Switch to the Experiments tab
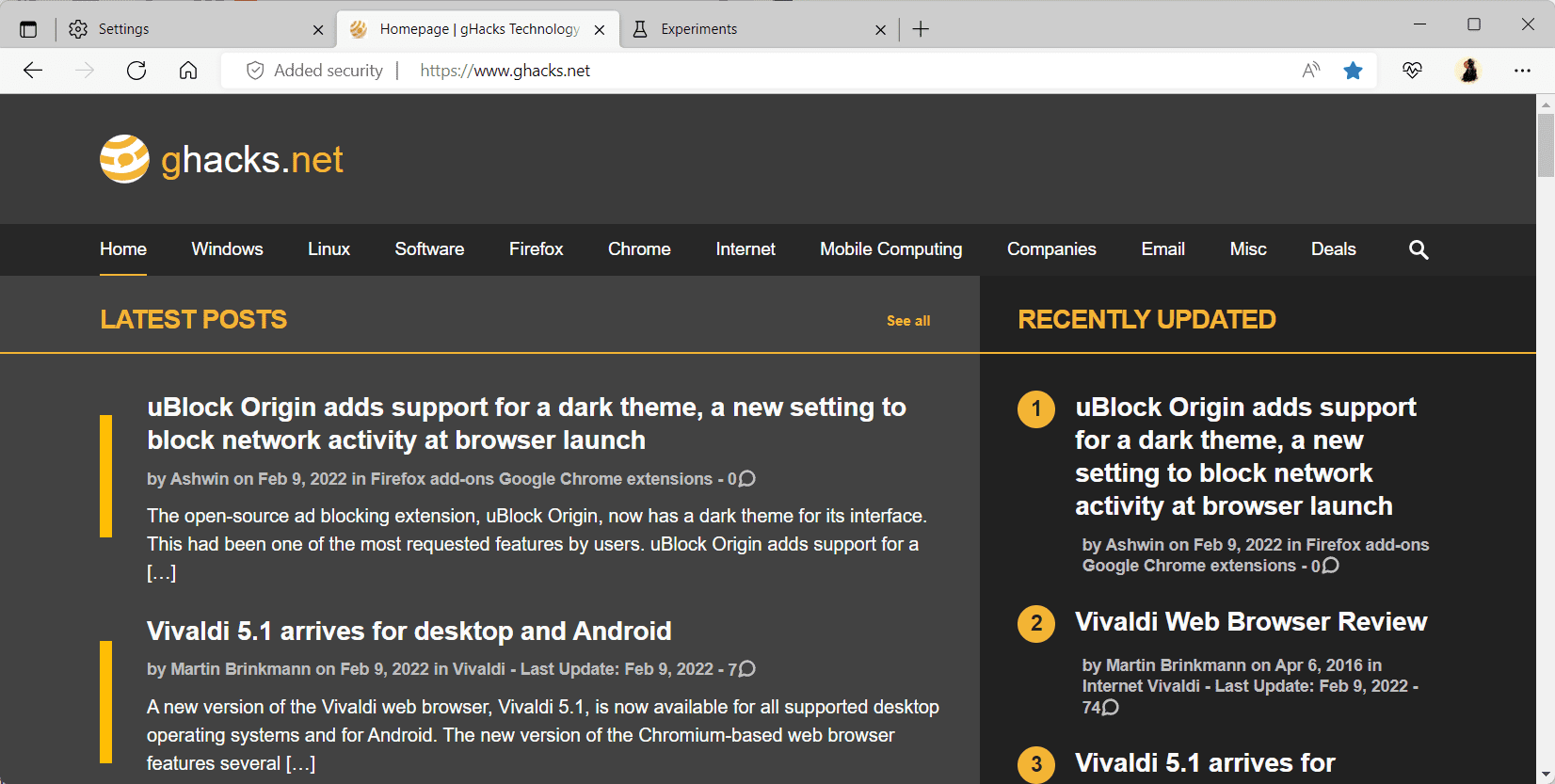The height and width of the screenshot is (784, 1555). click(x=753, y=29)
